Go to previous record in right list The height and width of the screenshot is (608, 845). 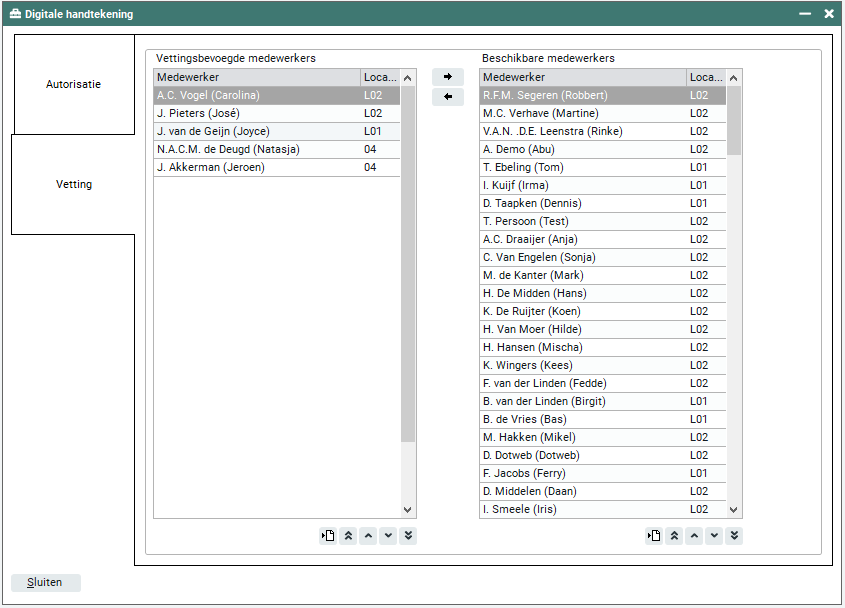point(694,536)
